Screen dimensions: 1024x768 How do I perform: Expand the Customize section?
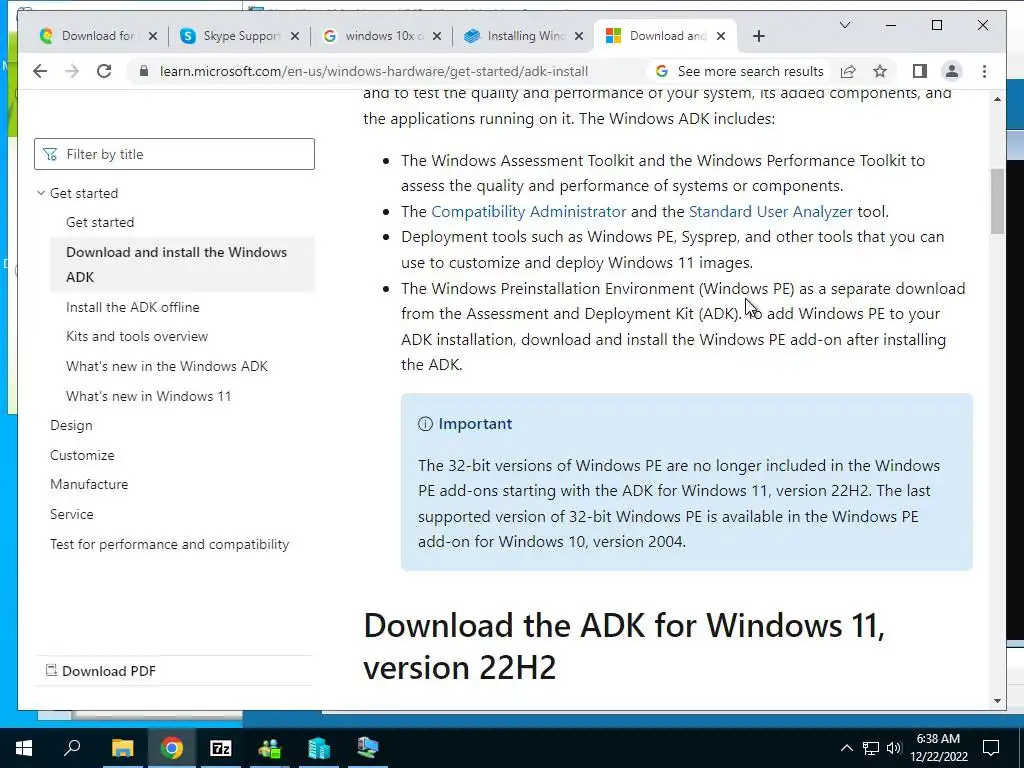pos(82,455)
